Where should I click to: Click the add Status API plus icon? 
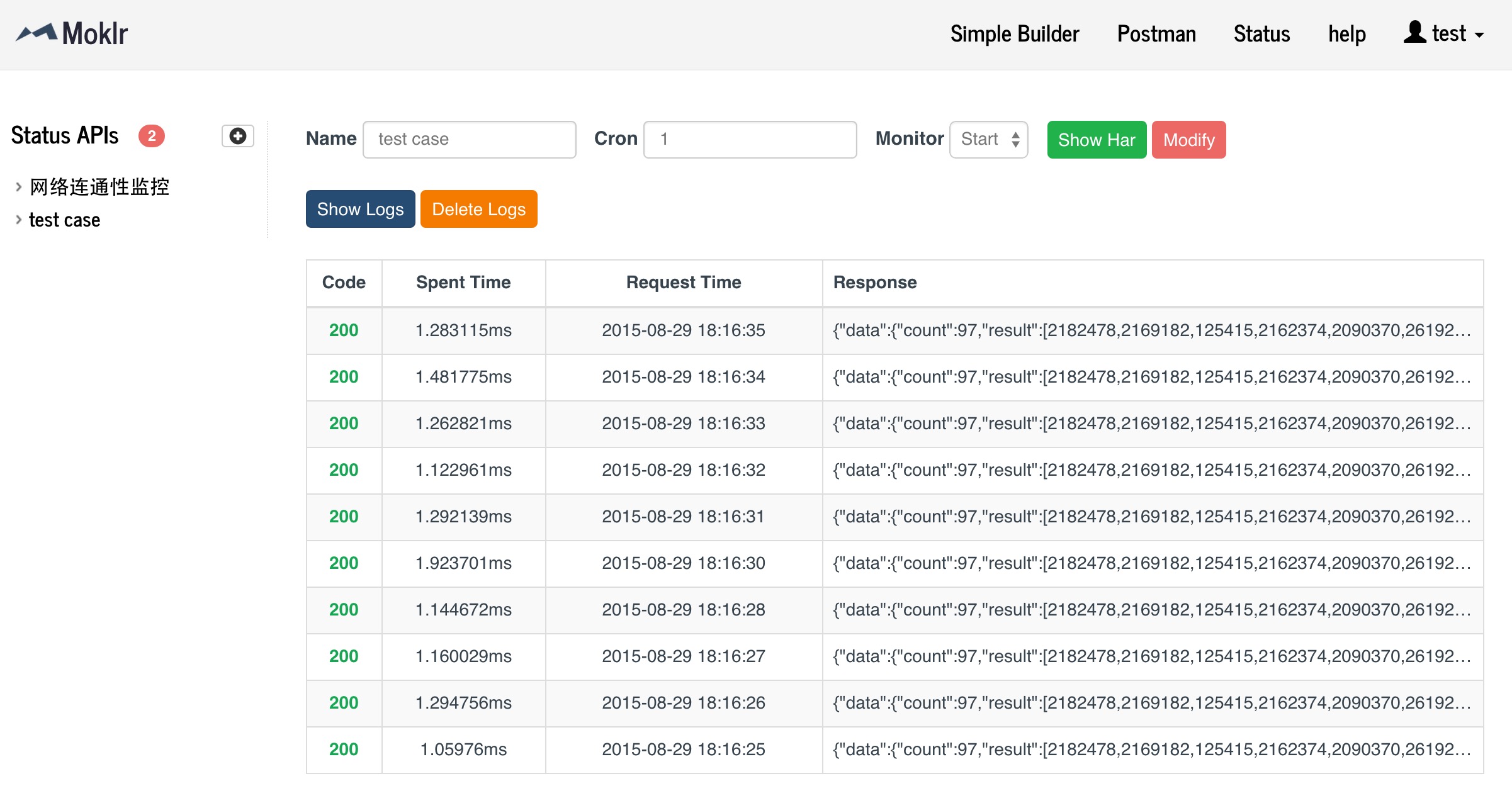click(x=237, y=136)
